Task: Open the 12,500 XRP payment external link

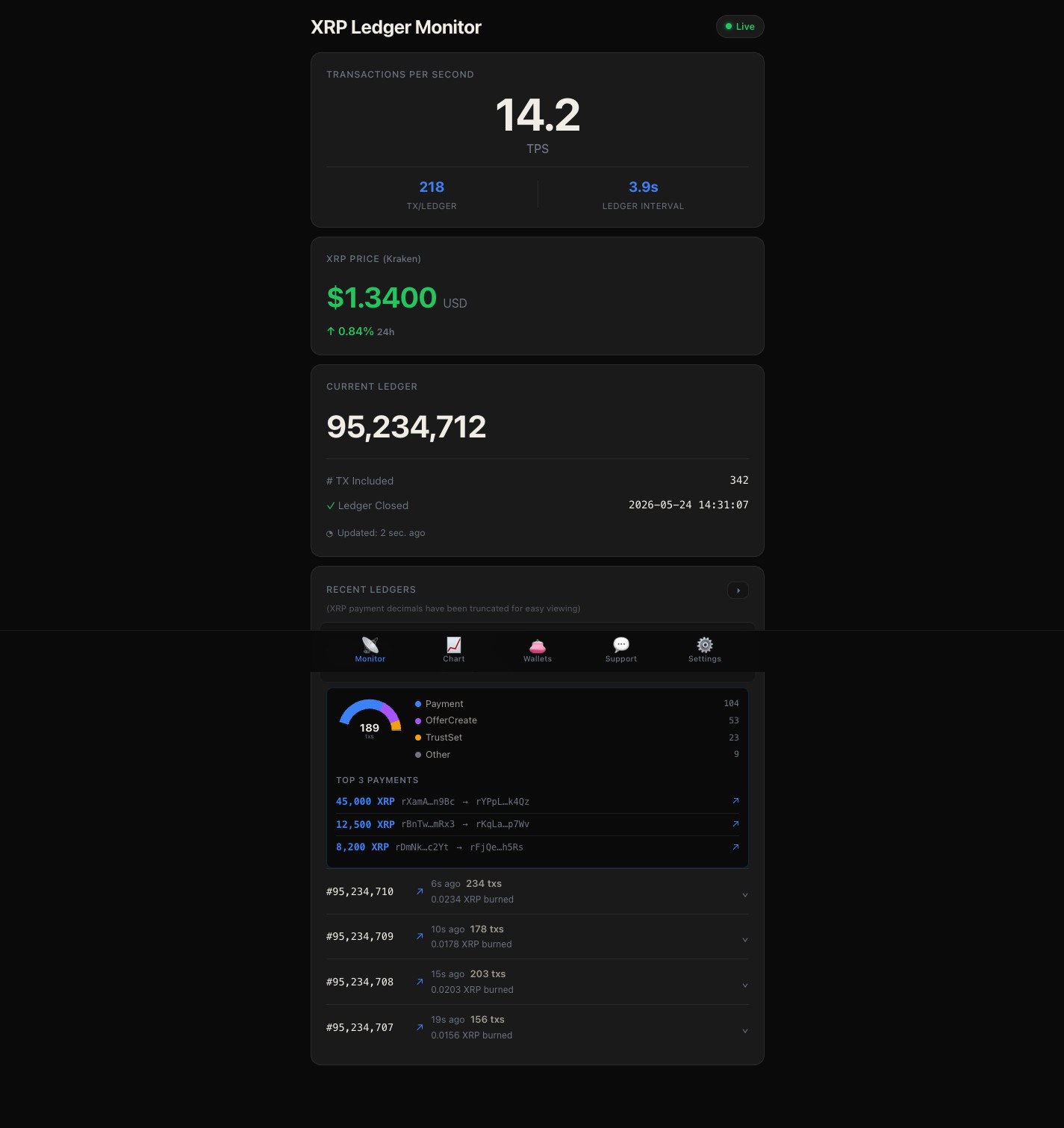Action: (x=735, y=824)
